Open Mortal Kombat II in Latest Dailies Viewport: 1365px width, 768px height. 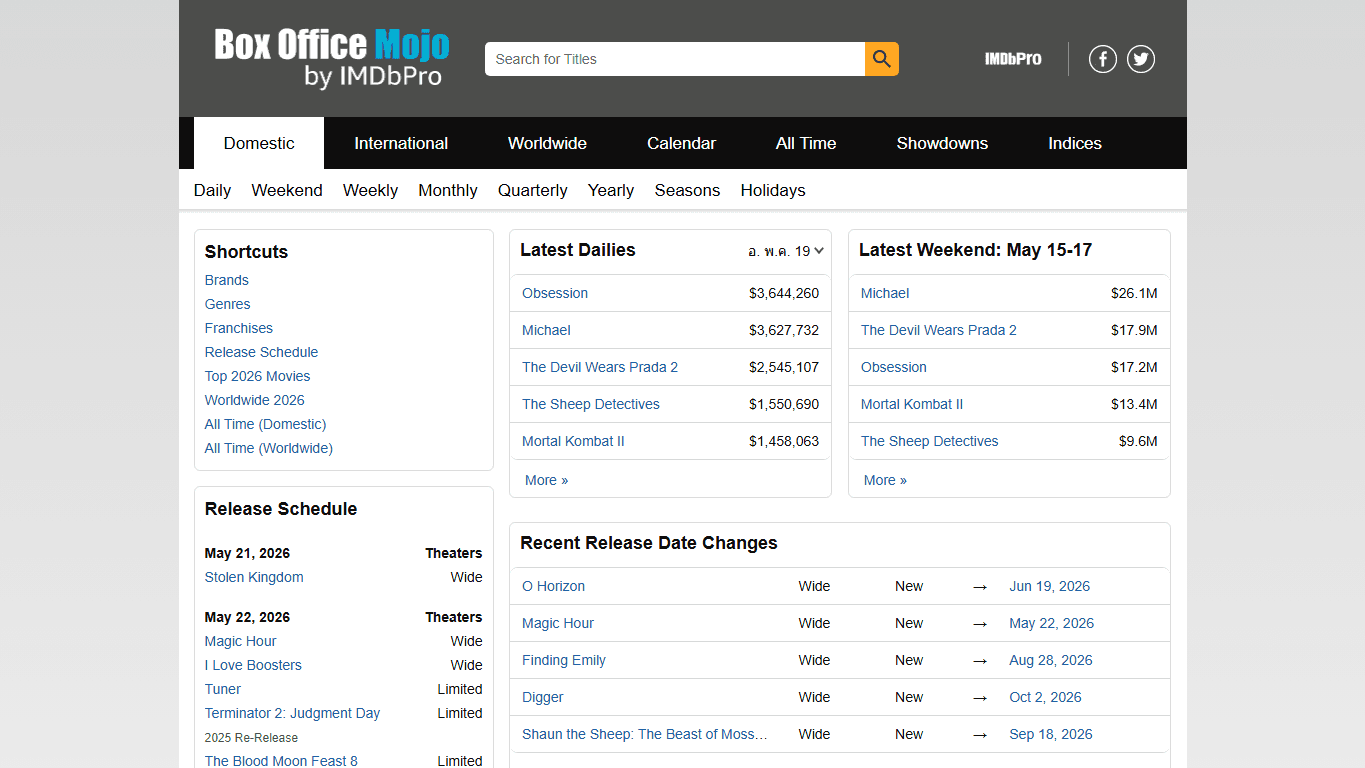(x=573, y=441)
